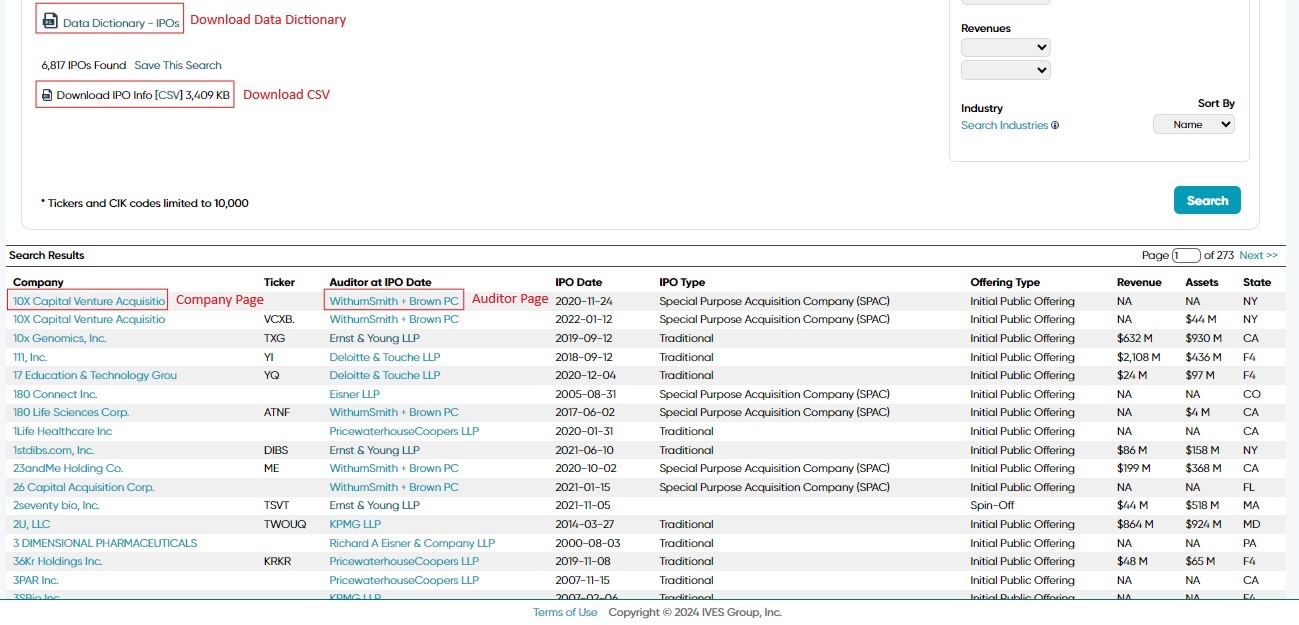Click the Auditor at IPO Date header

pyautogui.click(x=381, y=282)
